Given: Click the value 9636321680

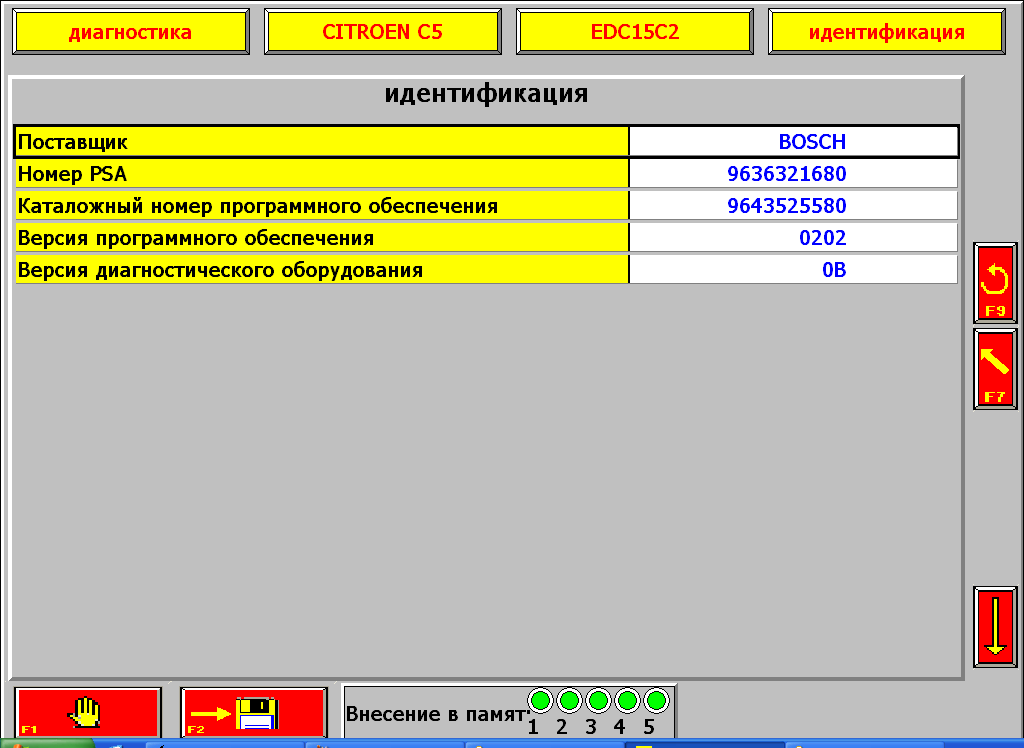Looking at the screenshot, I should [x=786, y=174].
